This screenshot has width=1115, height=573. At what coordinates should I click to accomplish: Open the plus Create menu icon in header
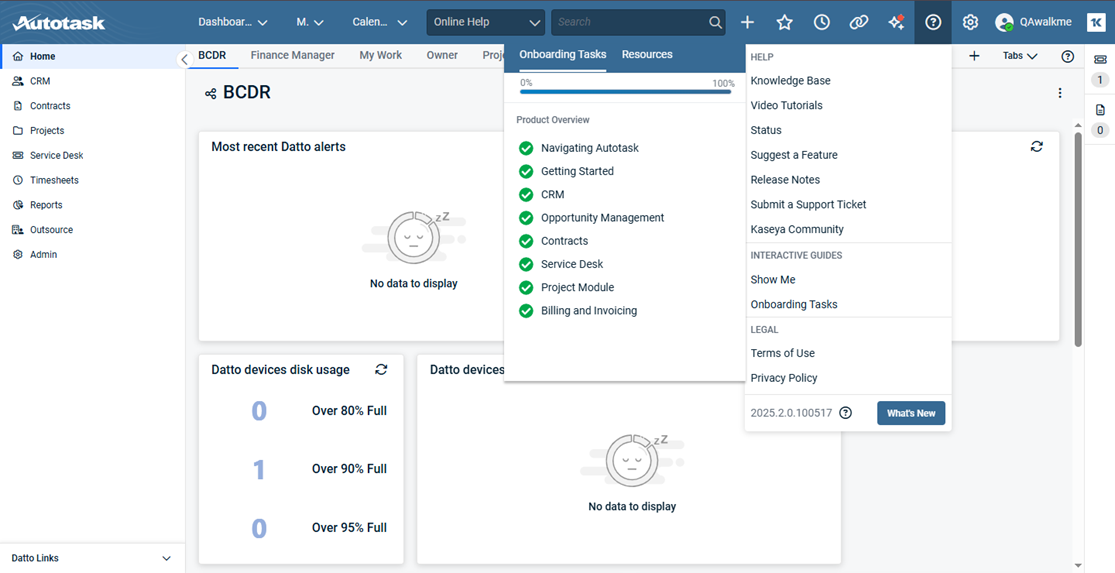[747, 22]
